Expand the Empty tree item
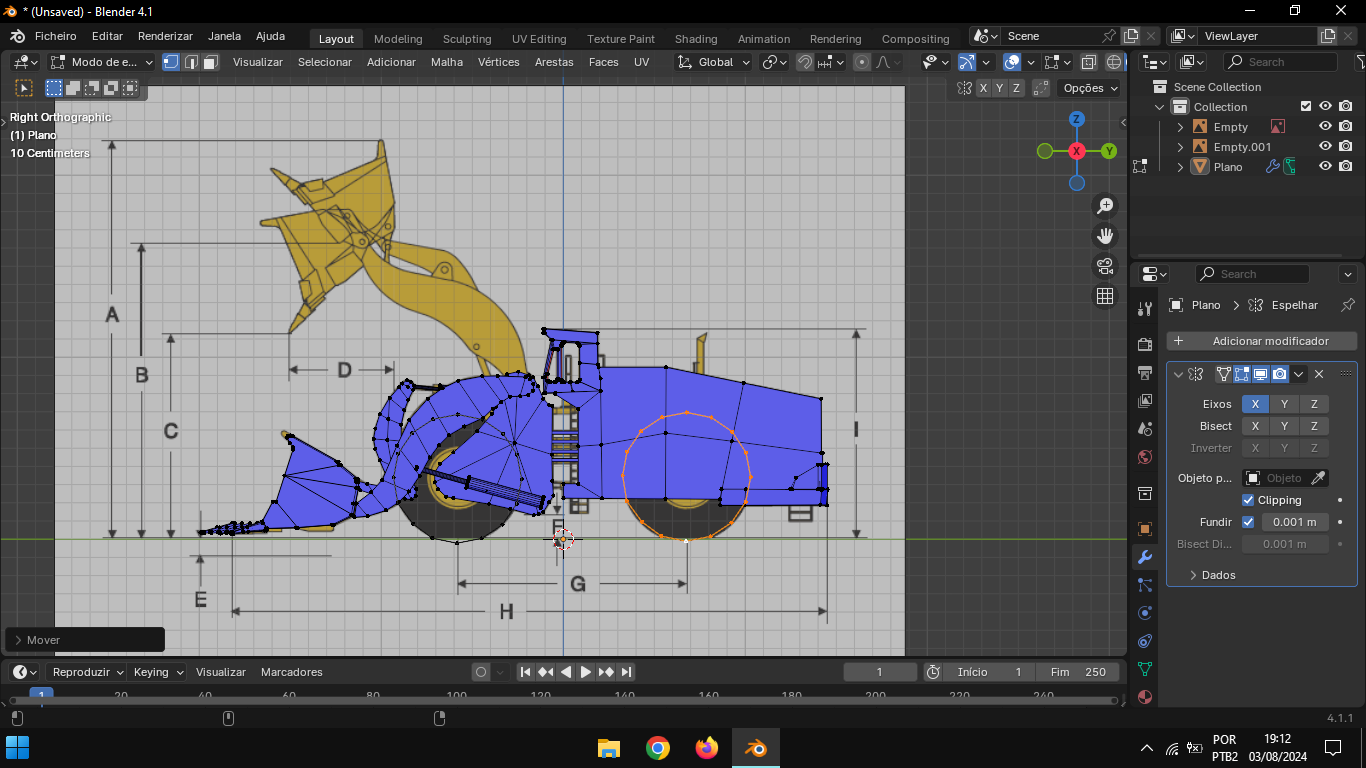Viewport: 1366px width, 768px height. pos(1180,127)
